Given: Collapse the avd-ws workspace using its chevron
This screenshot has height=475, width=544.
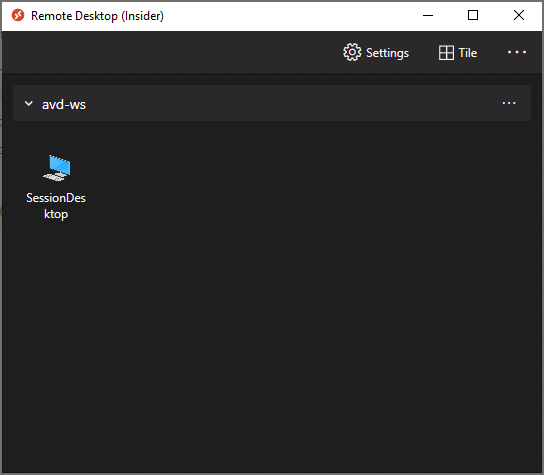Looking at the screenshot, I should click(29, 103).
